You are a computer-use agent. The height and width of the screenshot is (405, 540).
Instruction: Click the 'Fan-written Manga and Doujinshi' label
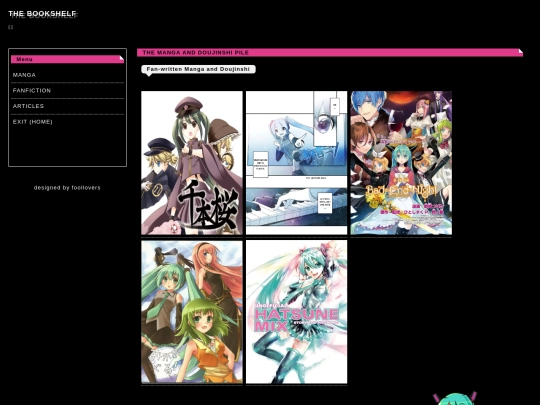pos(198,69)
